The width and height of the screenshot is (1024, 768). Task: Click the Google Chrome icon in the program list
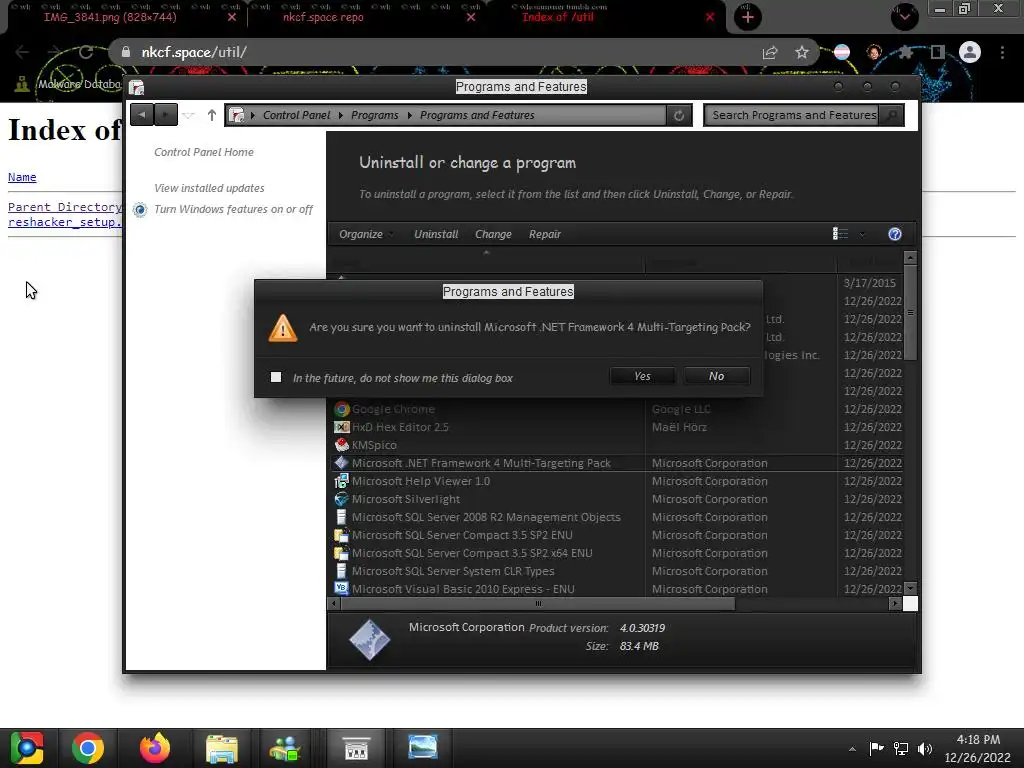342,409
